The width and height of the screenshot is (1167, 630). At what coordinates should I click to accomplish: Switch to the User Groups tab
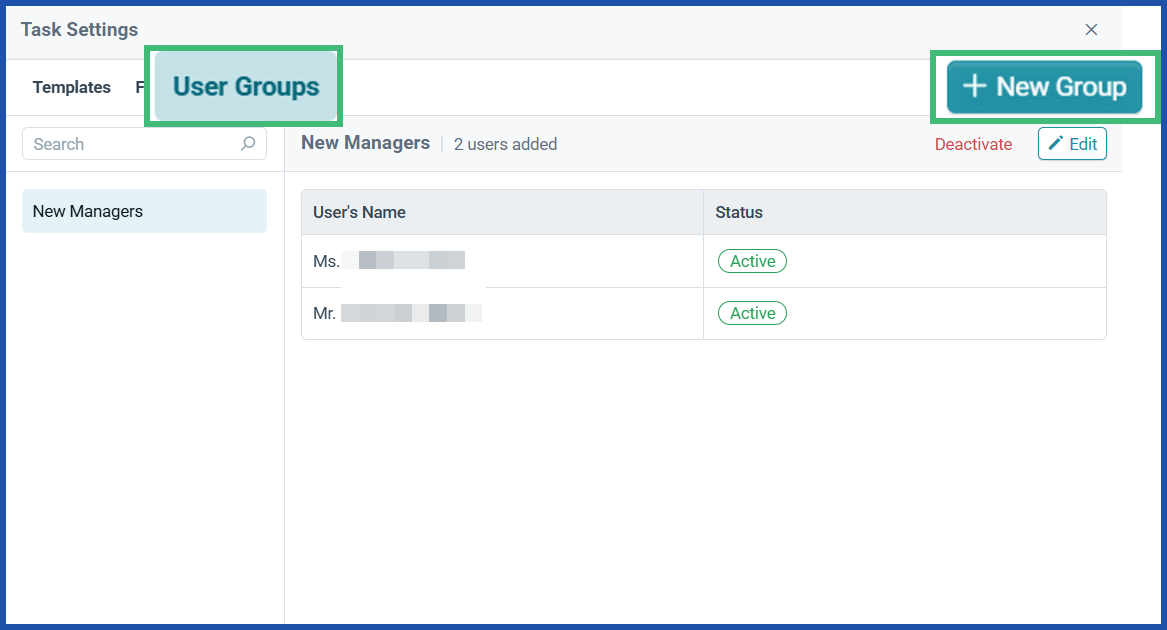click(244, 87)
